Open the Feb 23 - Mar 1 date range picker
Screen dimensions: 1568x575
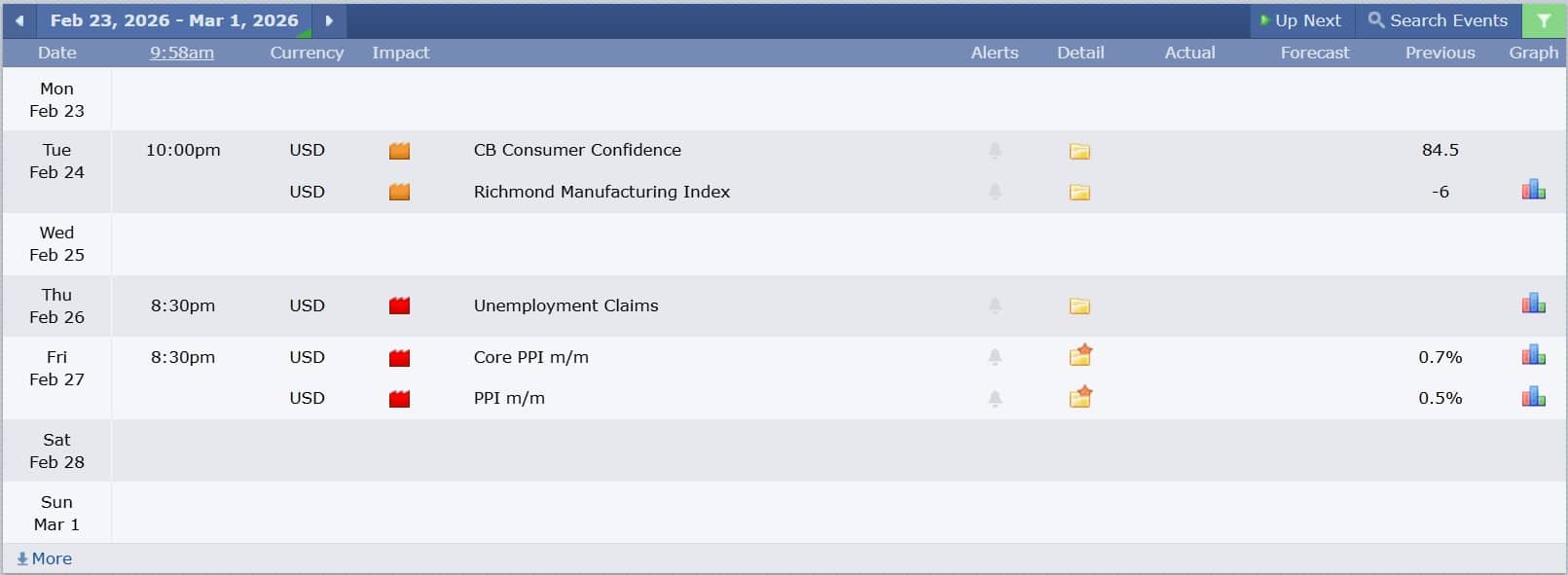coord(174,20)
